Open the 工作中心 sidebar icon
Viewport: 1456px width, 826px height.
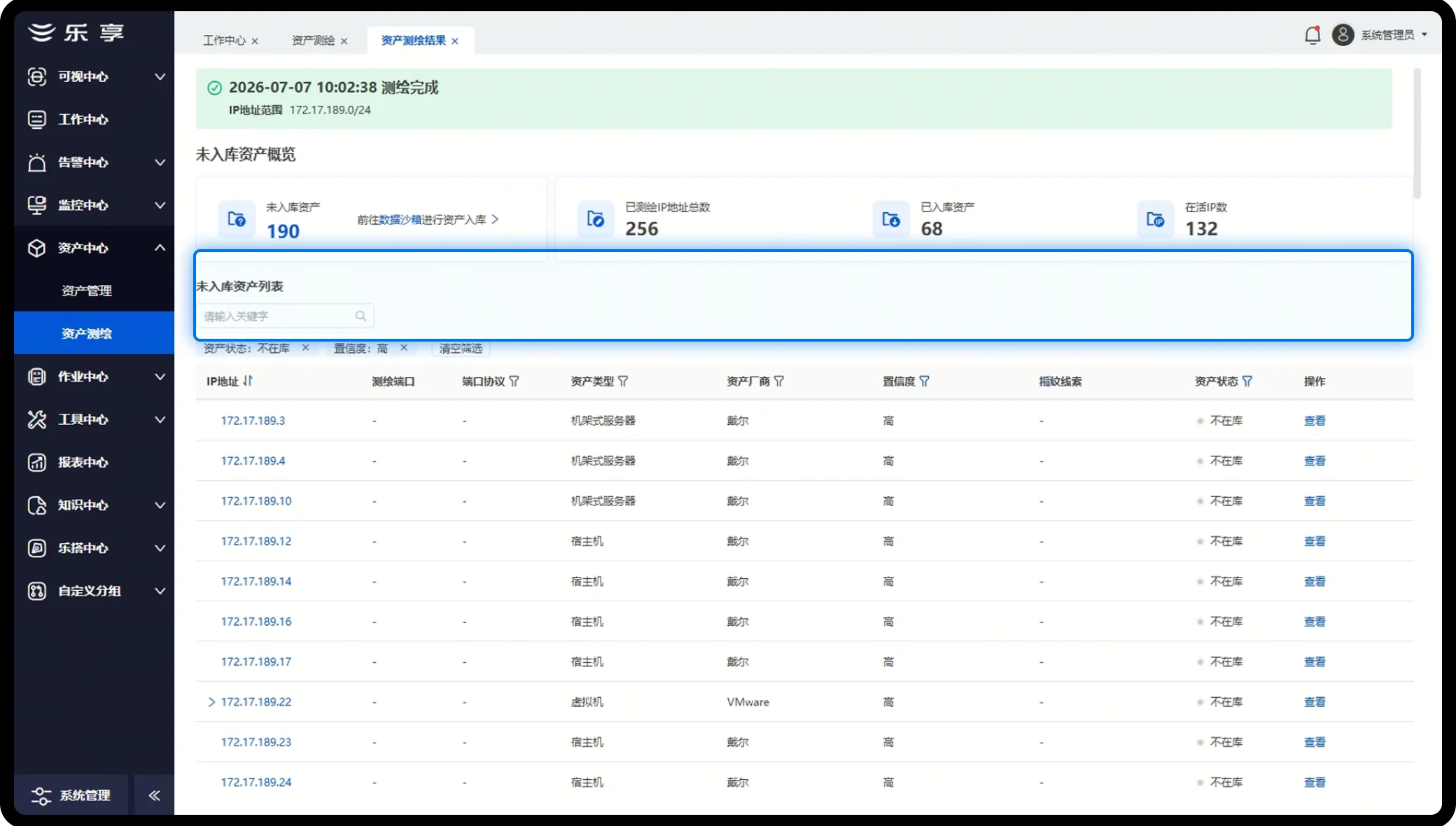point(37,119)
